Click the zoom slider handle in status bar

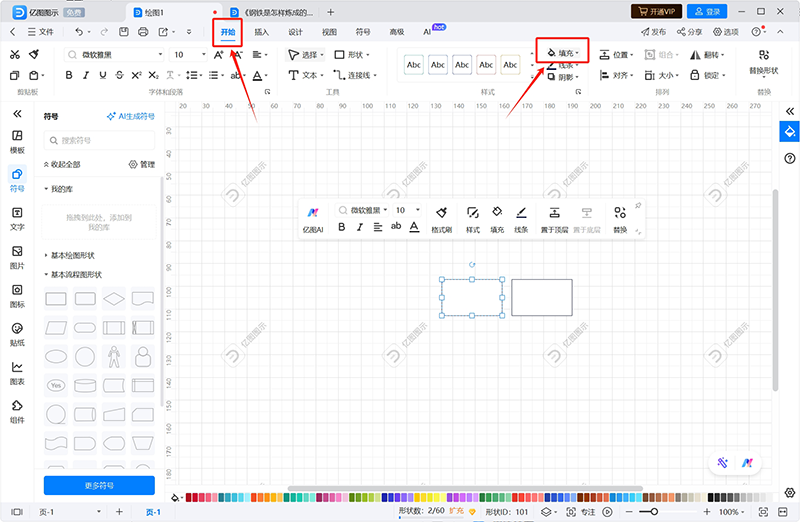(654, 511)
